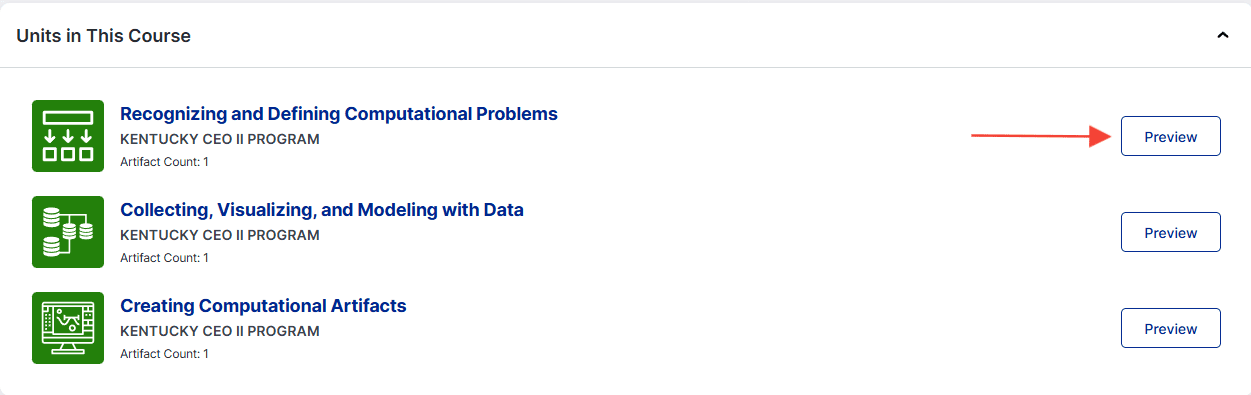Viewport: 1251px width, 395px height.
Task: Click the Collecting, Visualizing, and Modeling database icon
Action: click(x=68, y=232)
